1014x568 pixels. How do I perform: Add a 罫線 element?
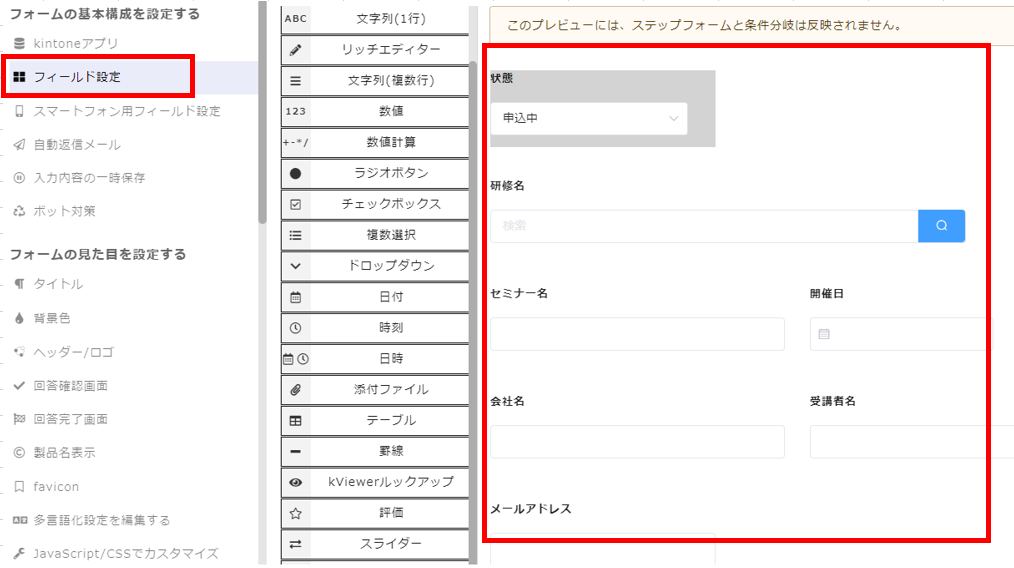click(x=375, y=452)
